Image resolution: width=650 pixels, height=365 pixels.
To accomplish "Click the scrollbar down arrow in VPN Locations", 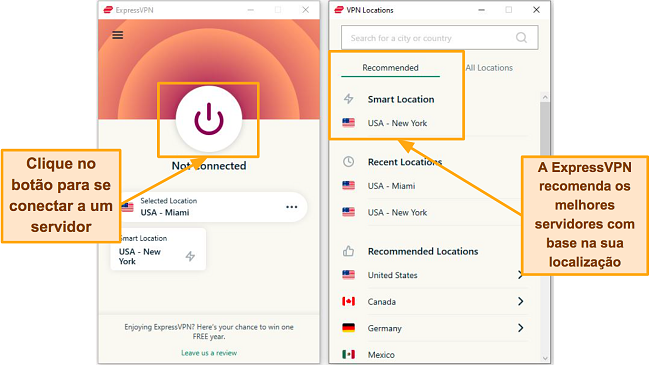I will tap(545, 358).
